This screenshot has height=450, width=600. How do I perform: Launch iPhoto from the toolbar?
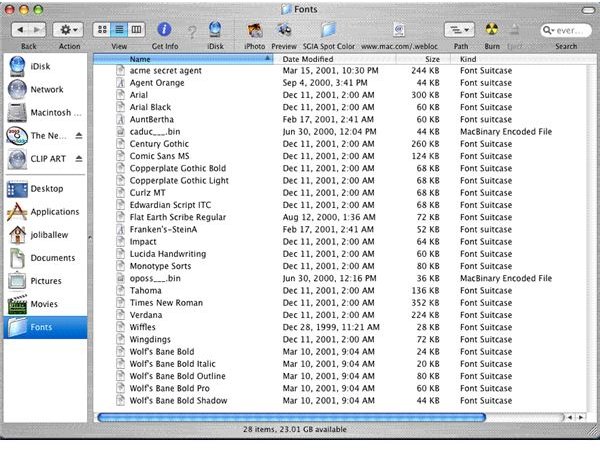[254, 30]
